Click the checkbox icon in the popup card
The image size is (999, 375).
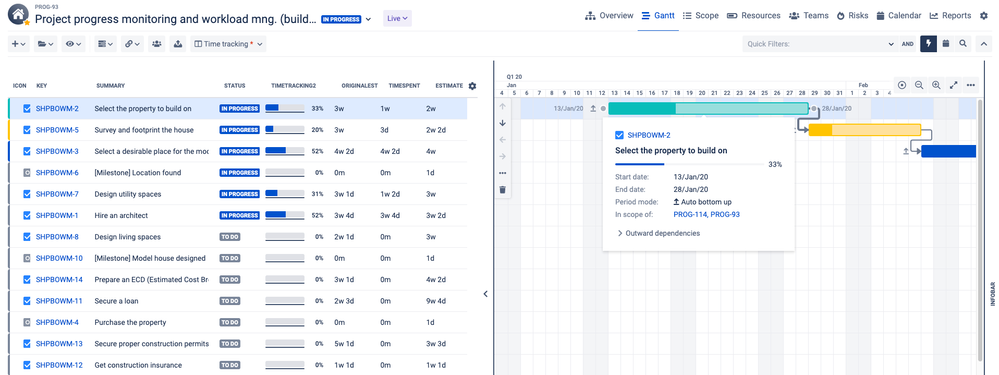pyautogui.click(x=619, y=135)
